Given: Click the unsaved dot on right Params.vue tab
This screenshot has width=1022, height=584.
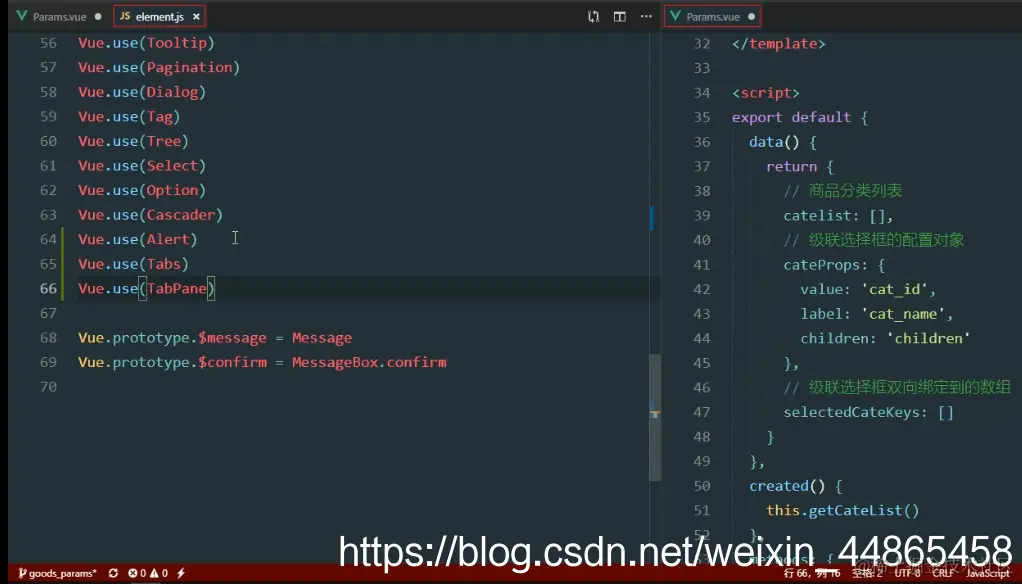Looking at the screenshot, I should pyautogui.click(x=751, y=16).
